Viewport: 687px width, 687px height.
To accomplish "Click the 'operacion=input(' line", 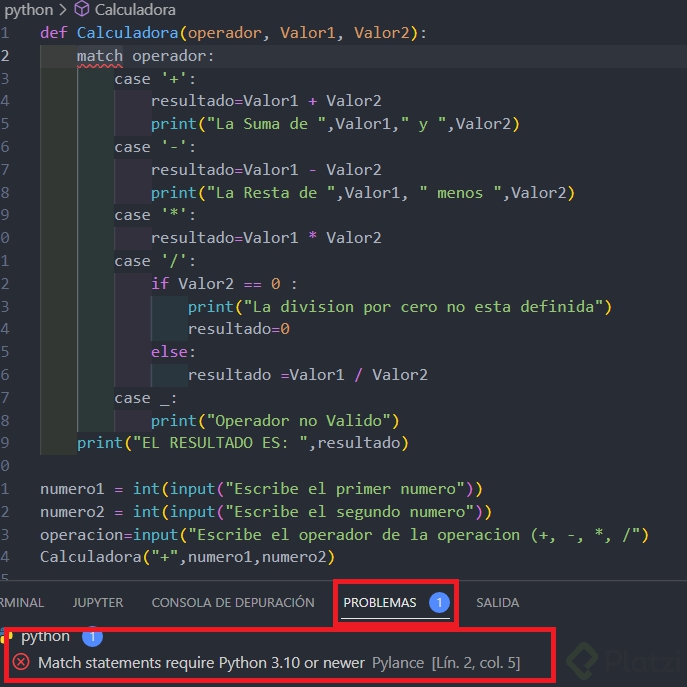I will click(344, 535).
